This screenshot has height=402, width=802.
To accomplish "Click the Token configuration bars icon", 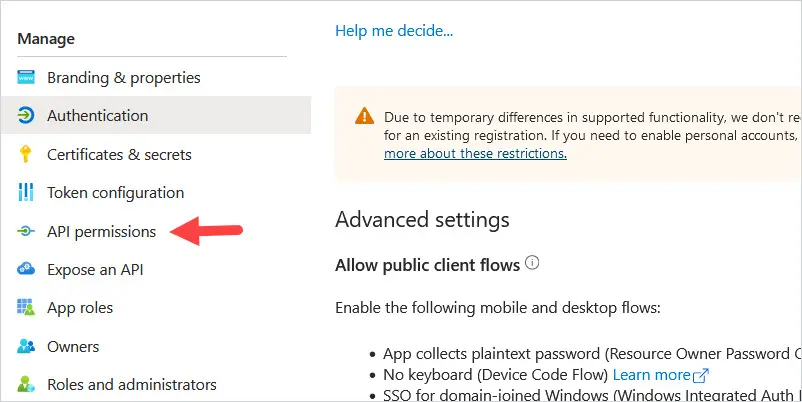I will coord(26,192).
